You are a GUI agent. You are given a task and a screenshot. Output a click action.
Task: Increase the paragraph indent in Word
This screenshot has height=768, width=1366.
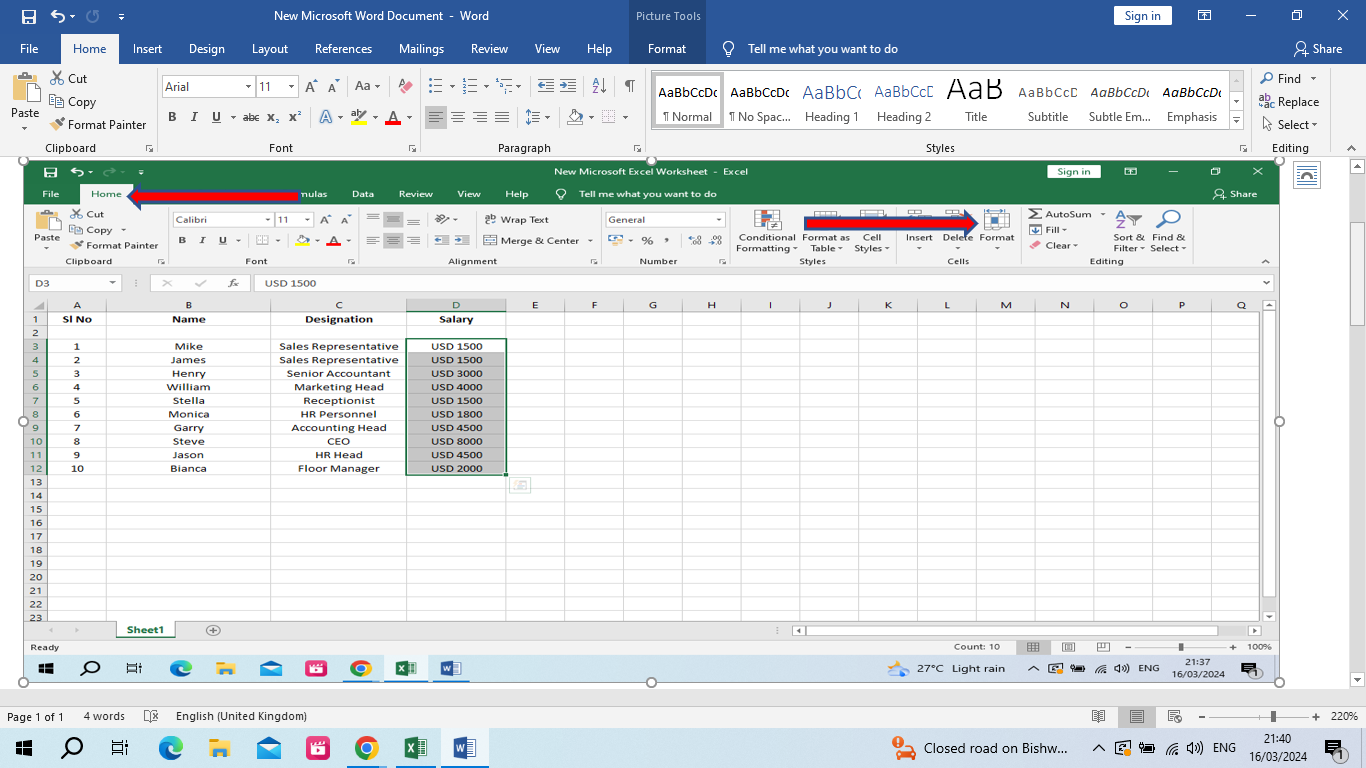click(x=570, y=87)
